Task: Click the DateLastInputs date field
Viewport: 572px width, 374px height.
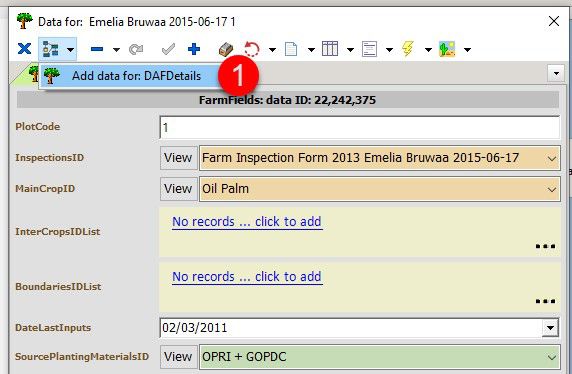Action: pyautogui.click(x=350, y=328)
